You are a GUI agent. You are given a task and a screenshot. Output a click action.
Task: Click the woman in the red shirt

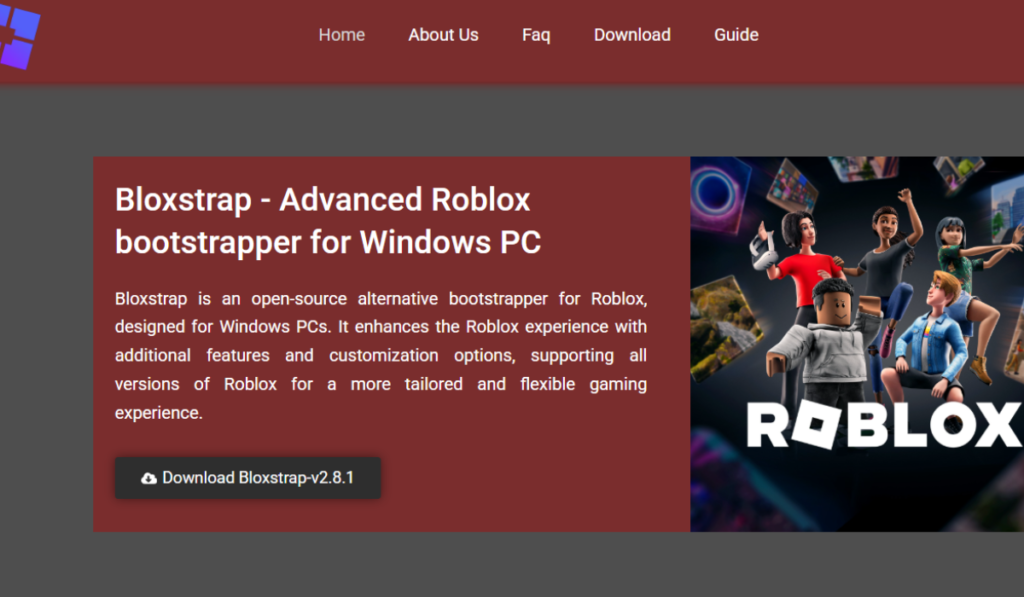point(800,260)
